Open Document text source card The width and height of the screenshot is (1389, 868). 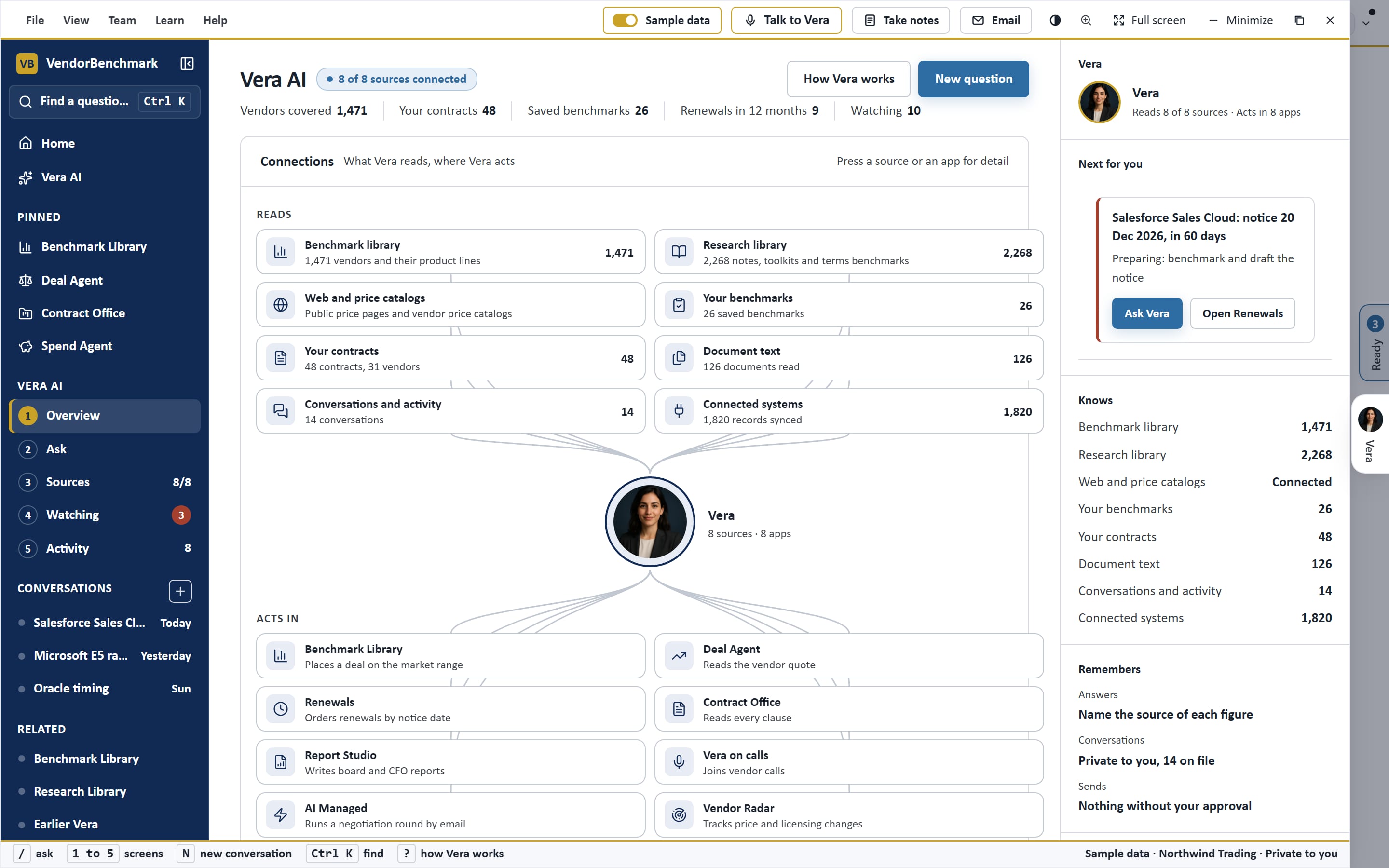[x=849, y=358]
